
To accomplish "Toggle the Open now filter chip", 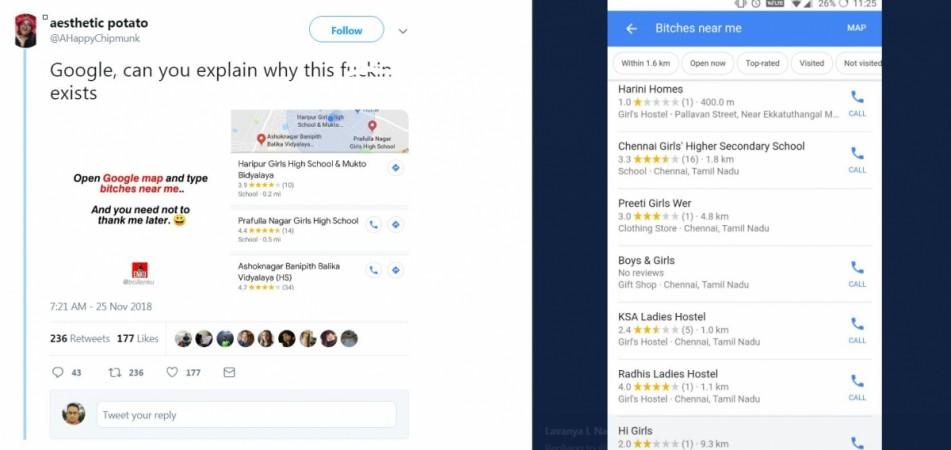I will [x=707, y=63].
